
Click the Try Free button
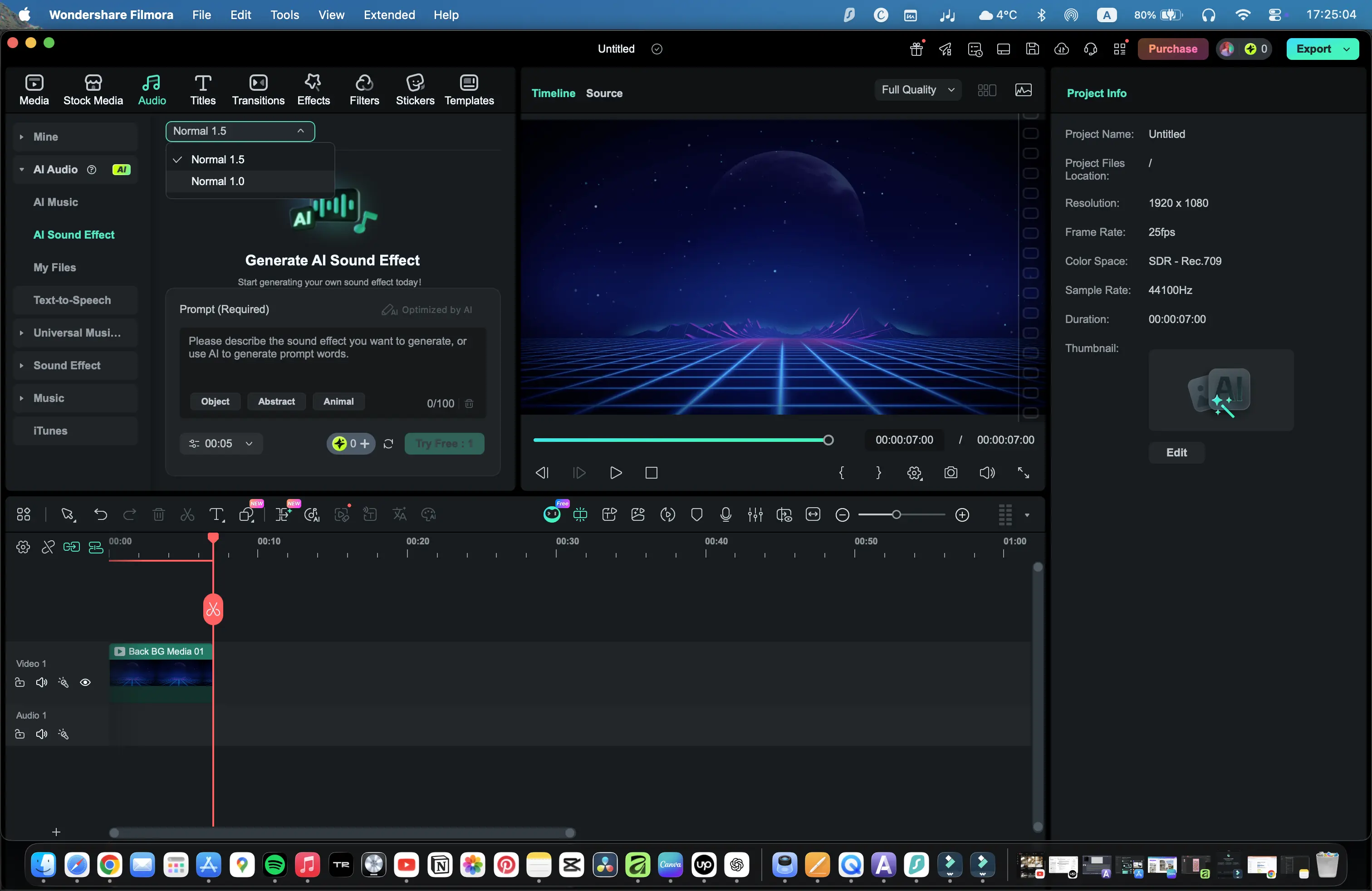(x=444, y=443)
